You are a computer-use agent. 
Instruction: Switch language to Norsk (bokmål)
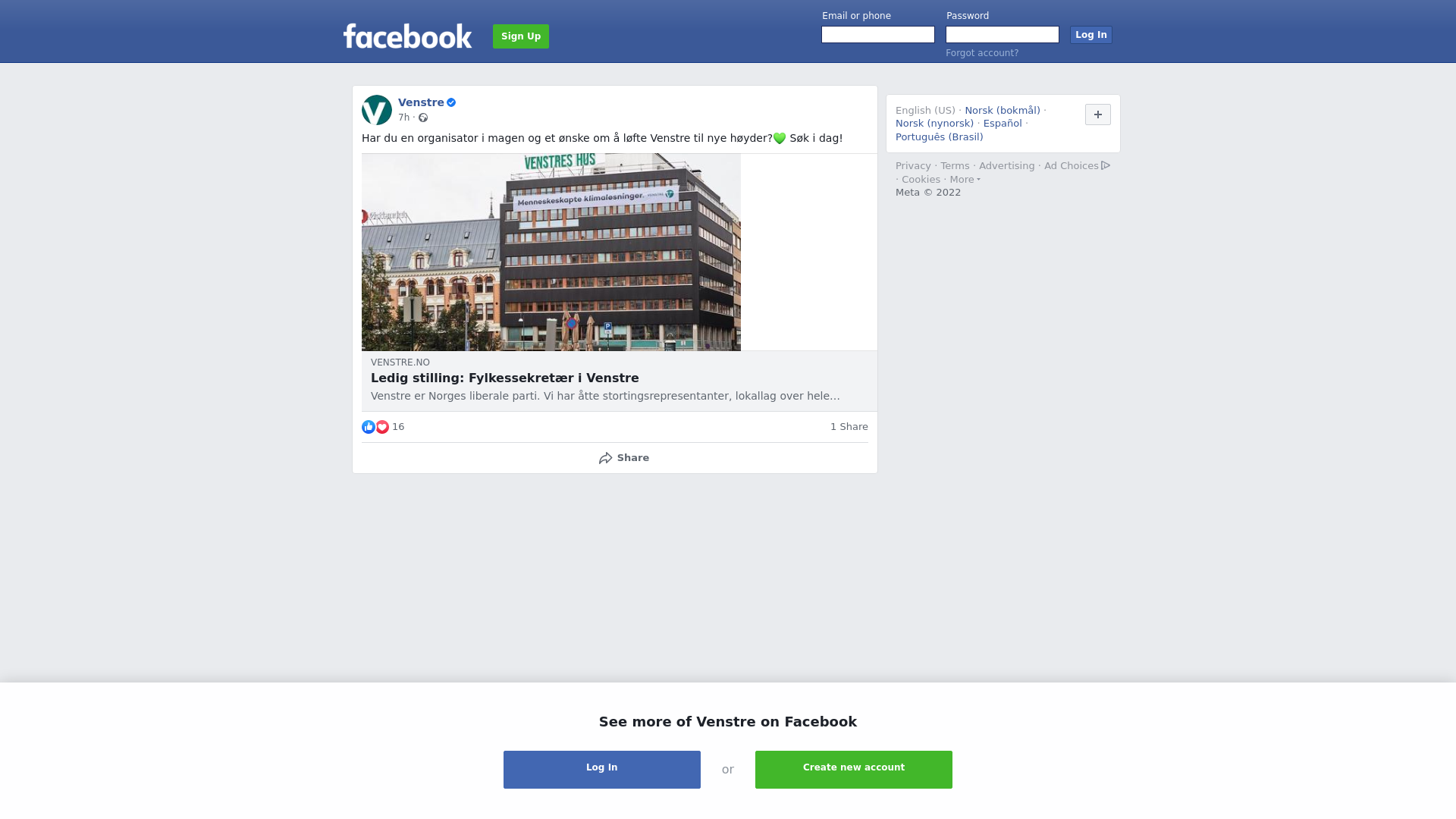(x=1003, y=111)
